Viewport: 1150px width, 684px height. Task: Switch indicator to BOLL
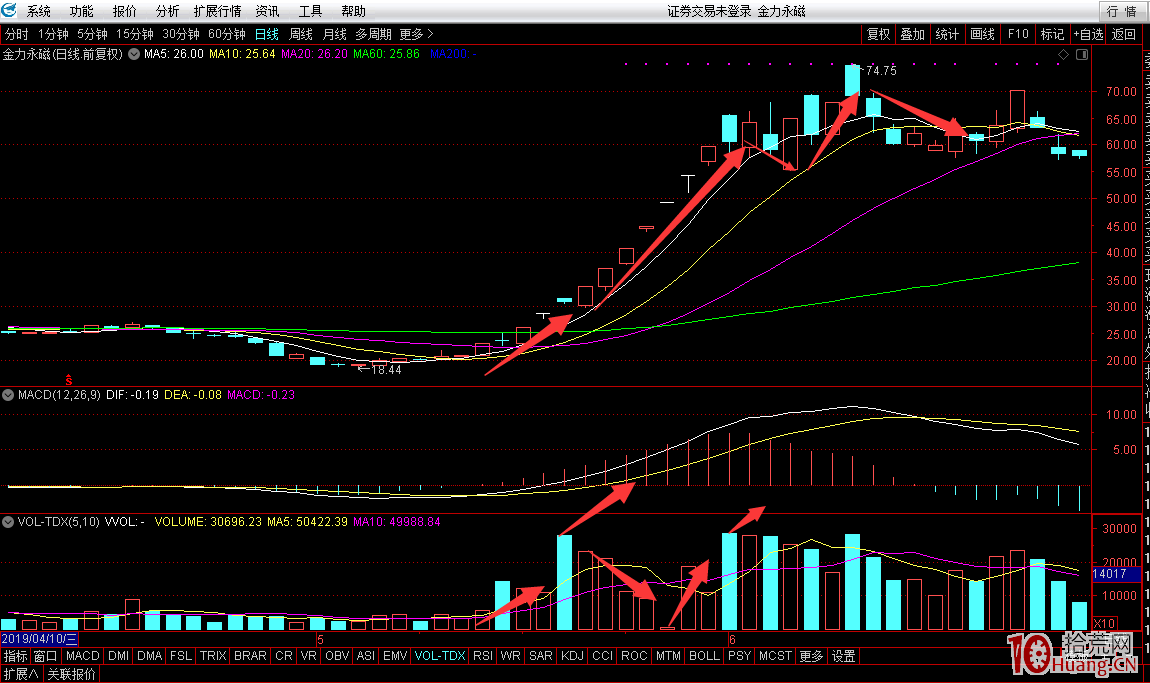(704, 656)
